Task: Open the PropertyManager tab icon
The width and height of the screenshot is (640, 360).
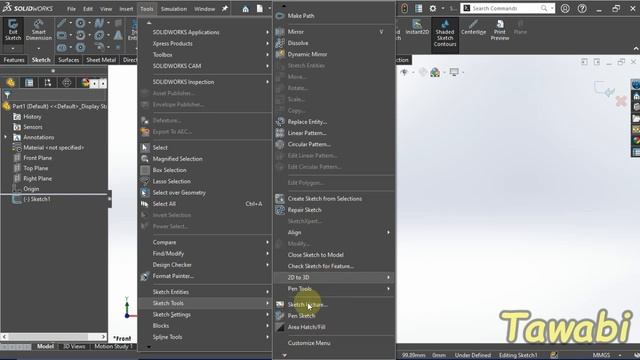Action: [x=29, y=83]
